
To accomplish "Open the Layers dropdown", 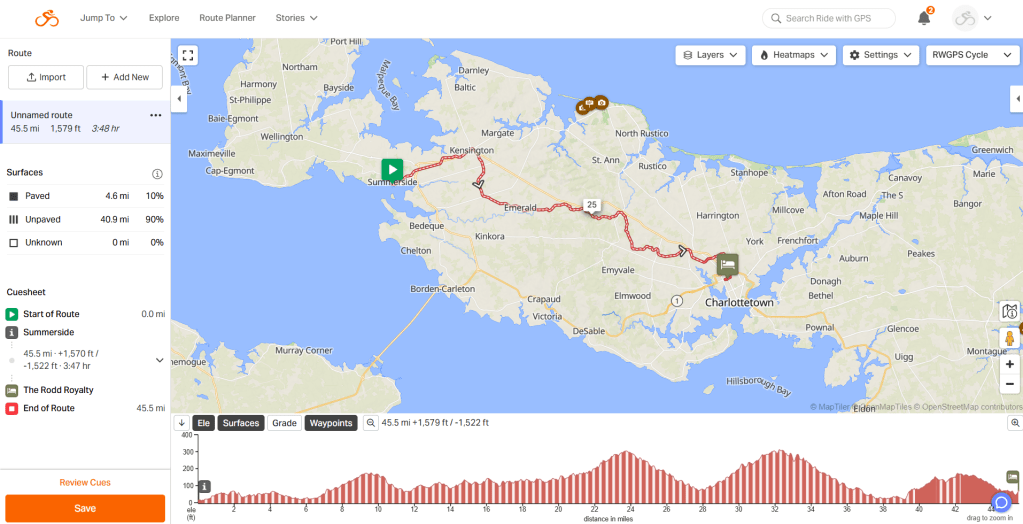I will (711, 55).
